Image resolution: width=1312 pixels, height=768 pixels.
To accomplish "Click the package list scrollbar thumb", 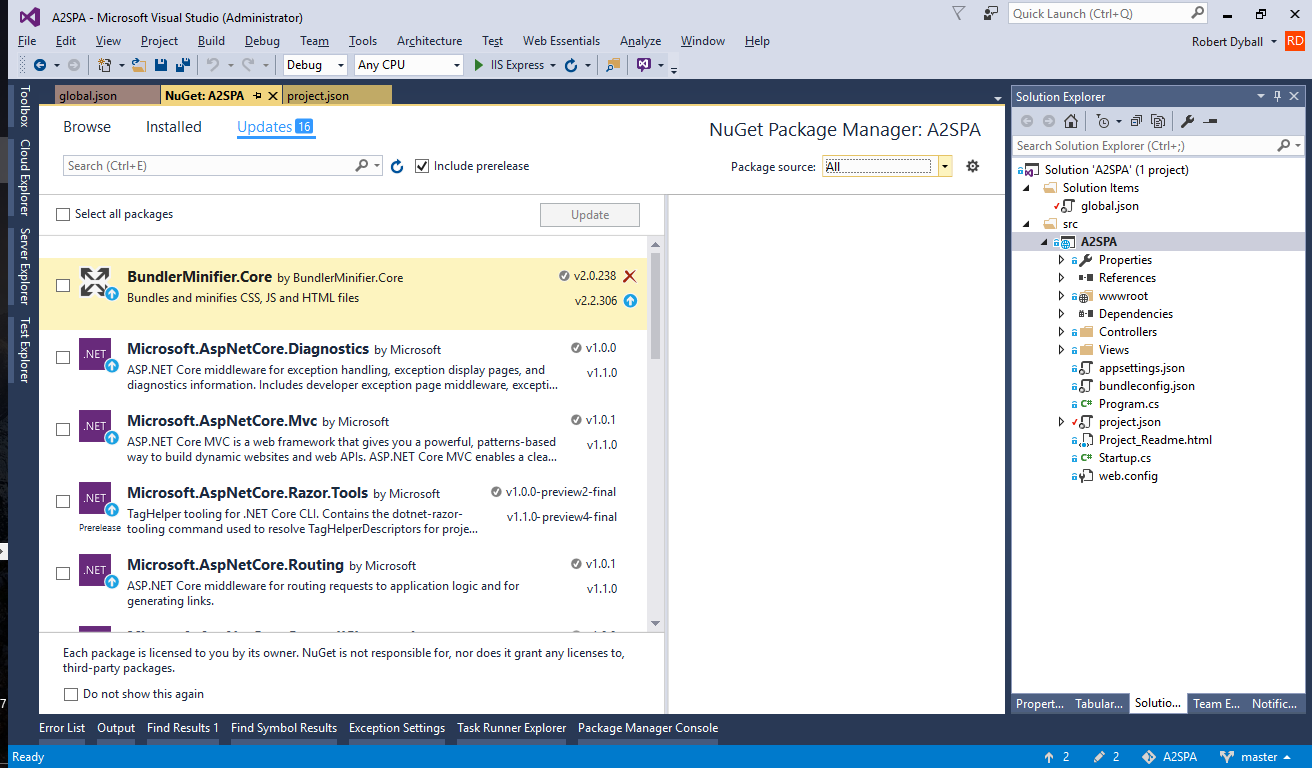I will pyautogui.click(x=656, y=308).
